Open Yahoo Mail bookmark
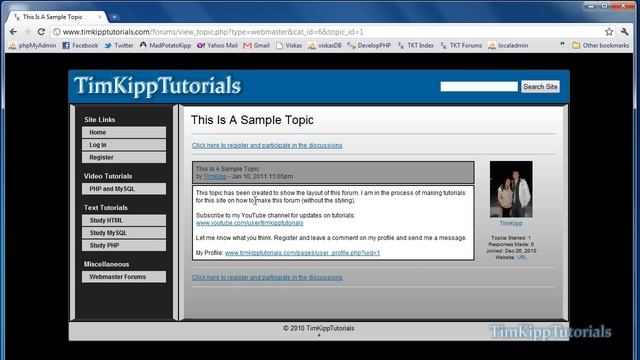The height and width of the screenshot is (360, 640). coord(217,45)
